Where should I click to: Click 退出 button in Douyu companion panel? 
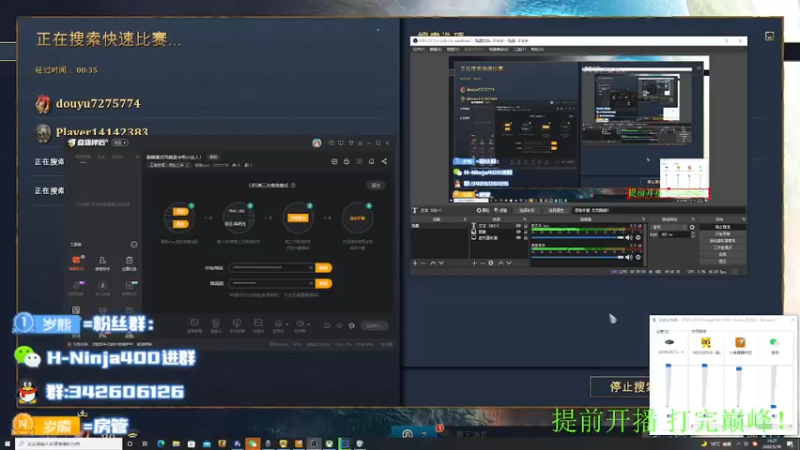click(376, 185)
